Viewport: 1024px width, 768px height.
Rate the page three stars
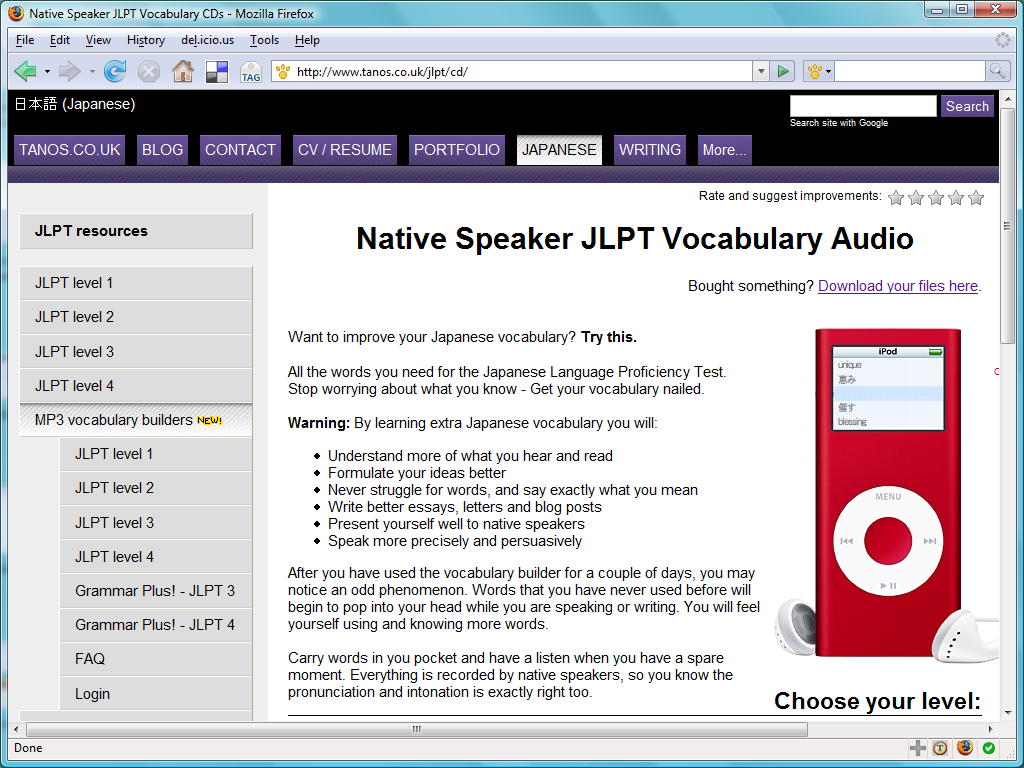[936, 198]
